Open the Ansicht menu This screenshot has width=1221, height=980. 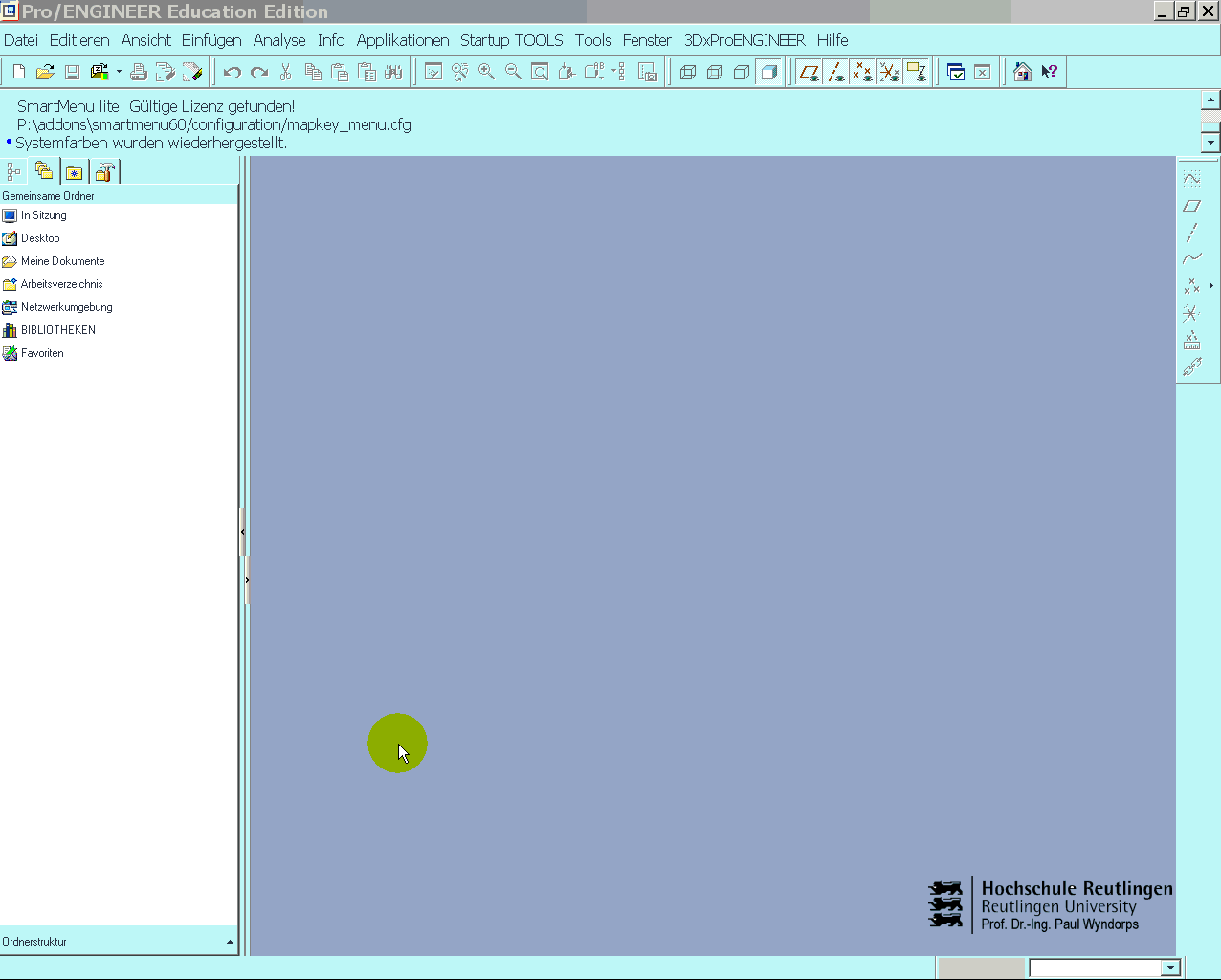(146, 40)
